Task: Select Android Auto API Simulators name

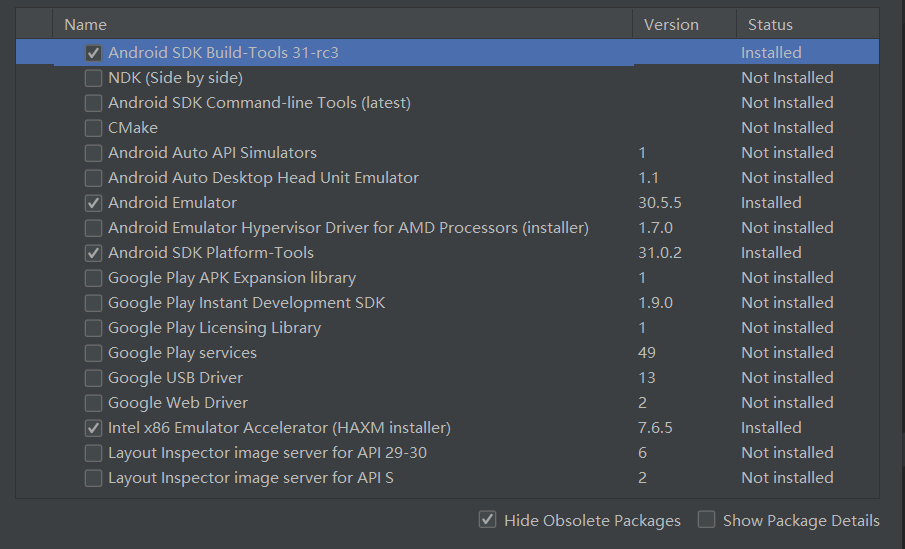Action: point(212,152)
